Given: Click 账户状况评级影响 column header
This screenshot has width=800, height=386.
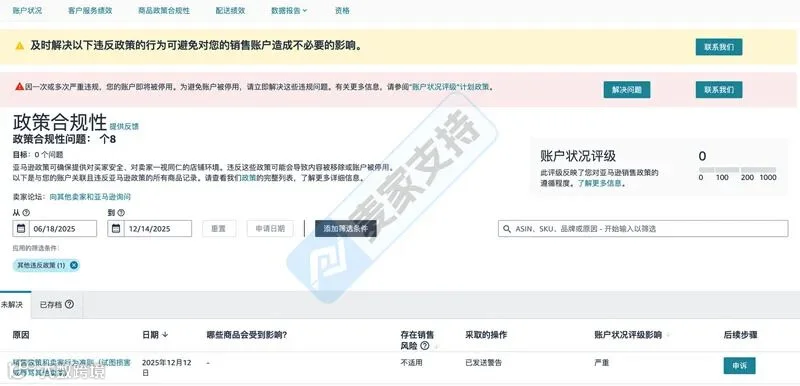Looking at the screenshot, I should (628, 335).
